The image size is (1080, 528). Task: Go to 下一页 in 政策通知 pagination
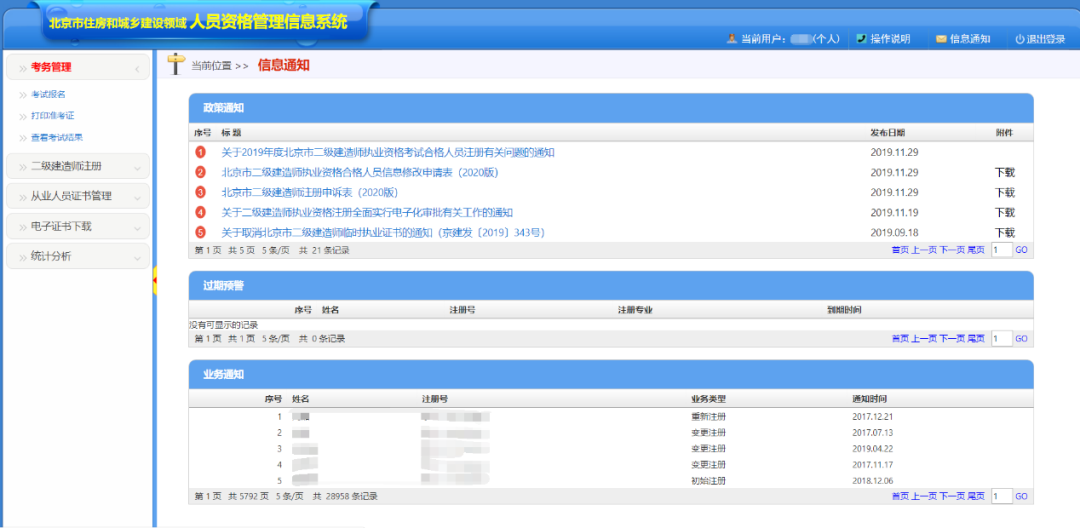[x=951, y=250]
